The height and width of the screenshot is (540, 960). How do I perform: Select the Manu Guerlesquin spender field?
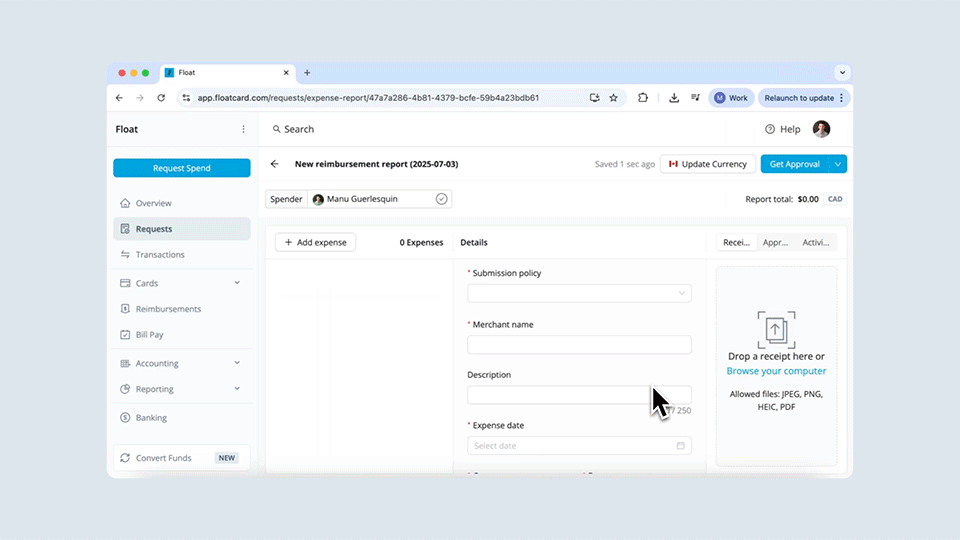coord(380,199)
